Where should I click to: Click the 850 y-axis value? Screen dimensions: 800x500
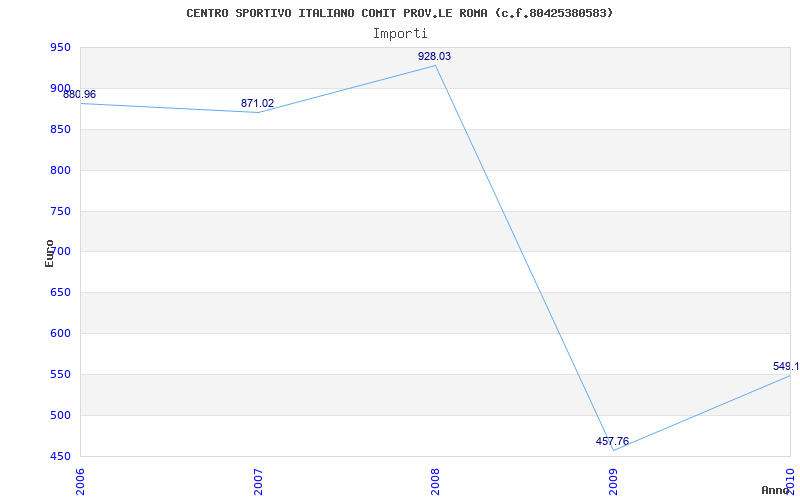[60, 130]
